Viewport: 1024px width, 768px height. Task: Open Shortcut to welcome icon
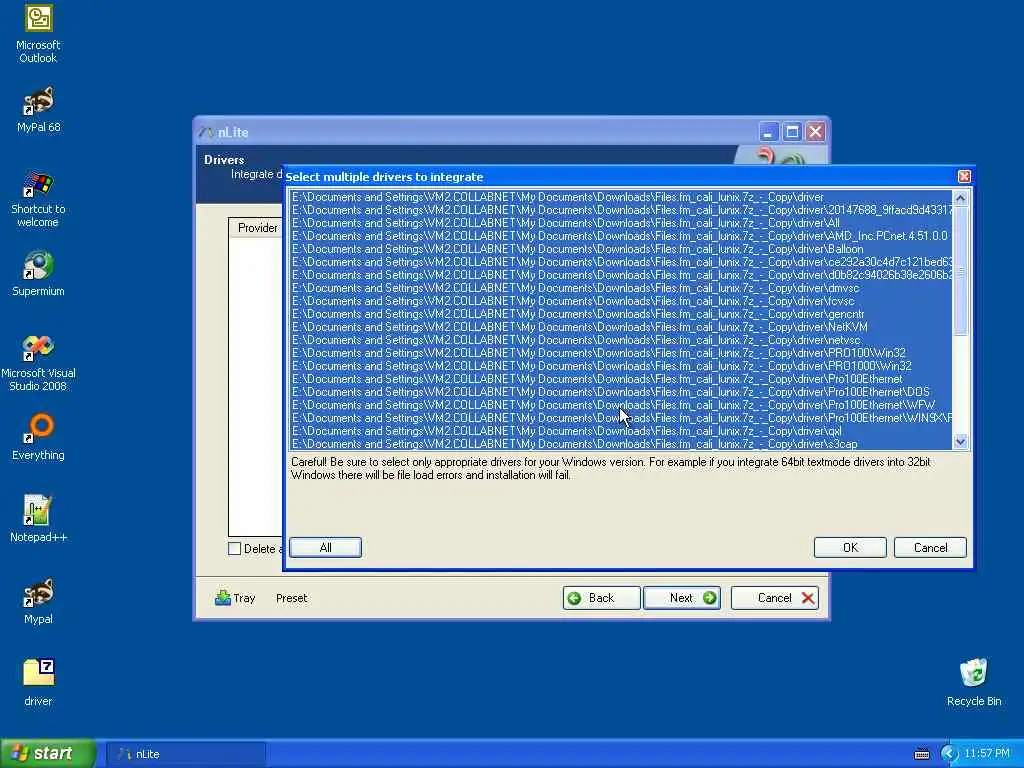(38, 199)
